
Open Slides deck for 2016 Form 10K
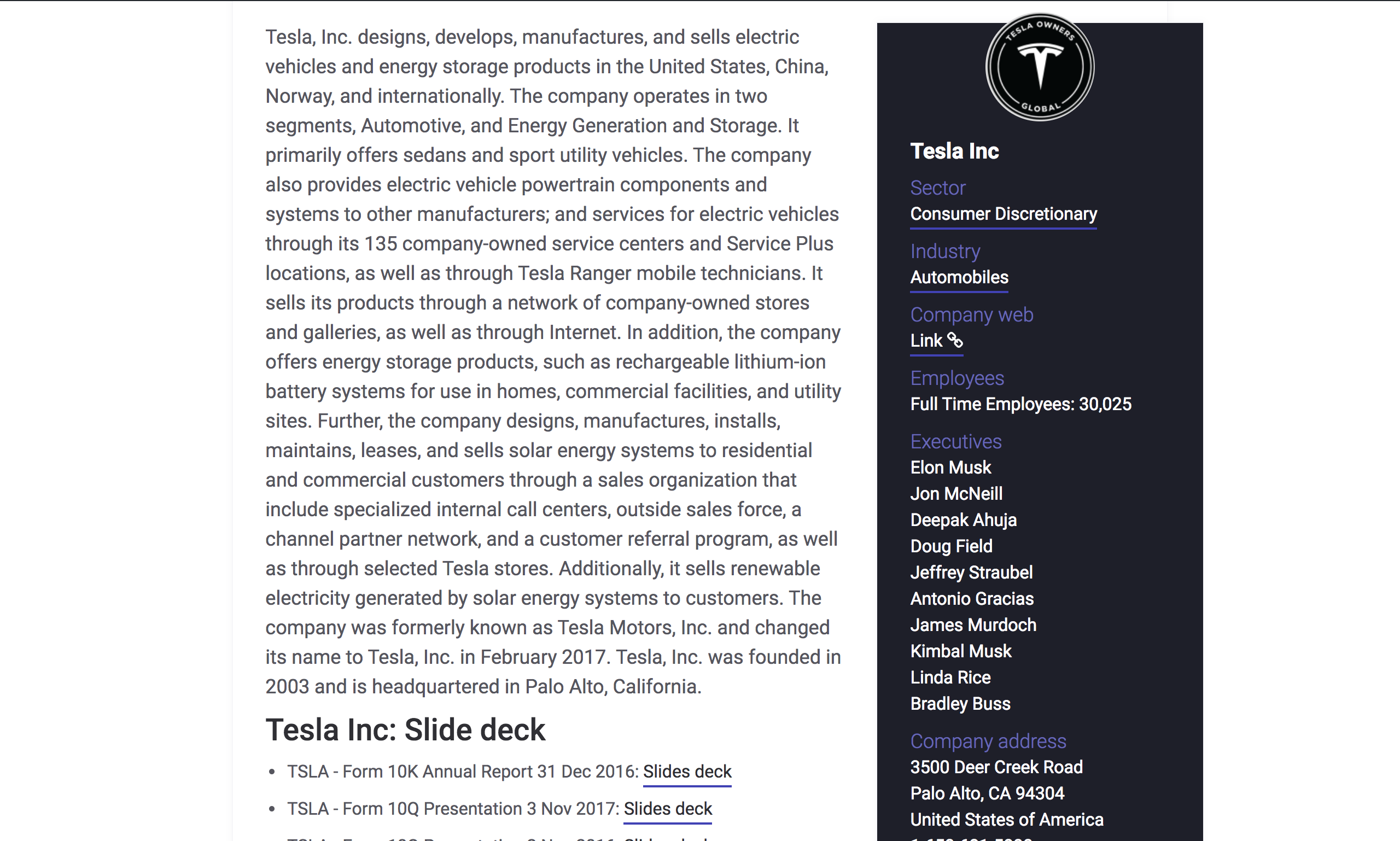[x=687, y=772]
